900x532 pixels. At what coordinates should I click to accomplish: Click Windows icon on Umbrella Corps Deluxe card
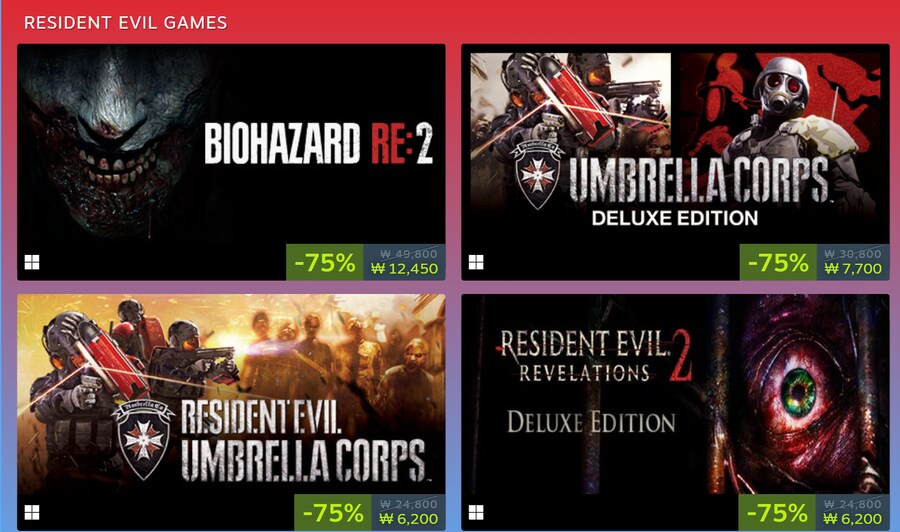pyautogui.click(x=476, y=262)
